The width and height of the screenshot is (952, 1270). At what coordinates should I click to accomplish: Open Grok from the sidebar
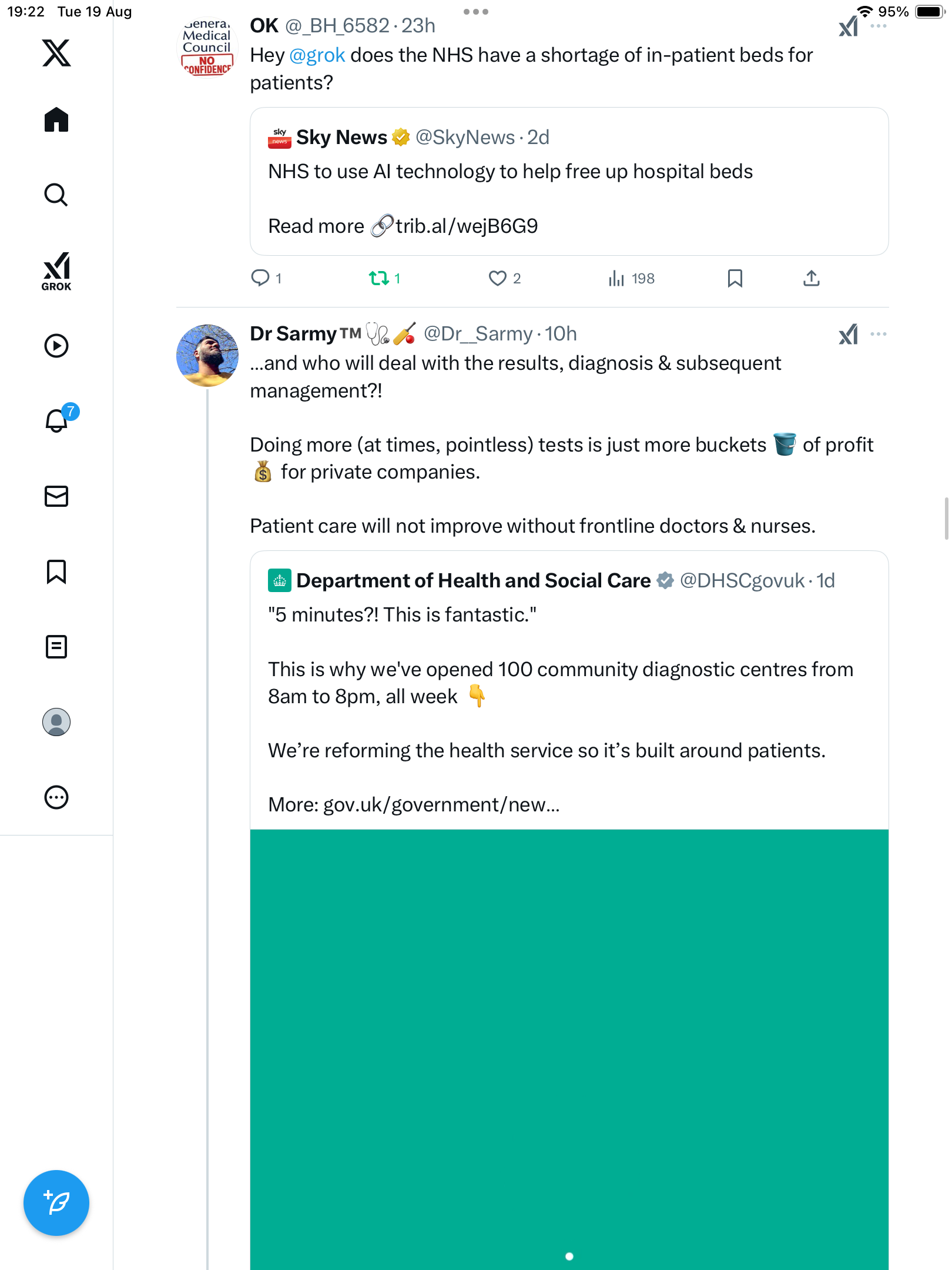[x=56, y=271]
